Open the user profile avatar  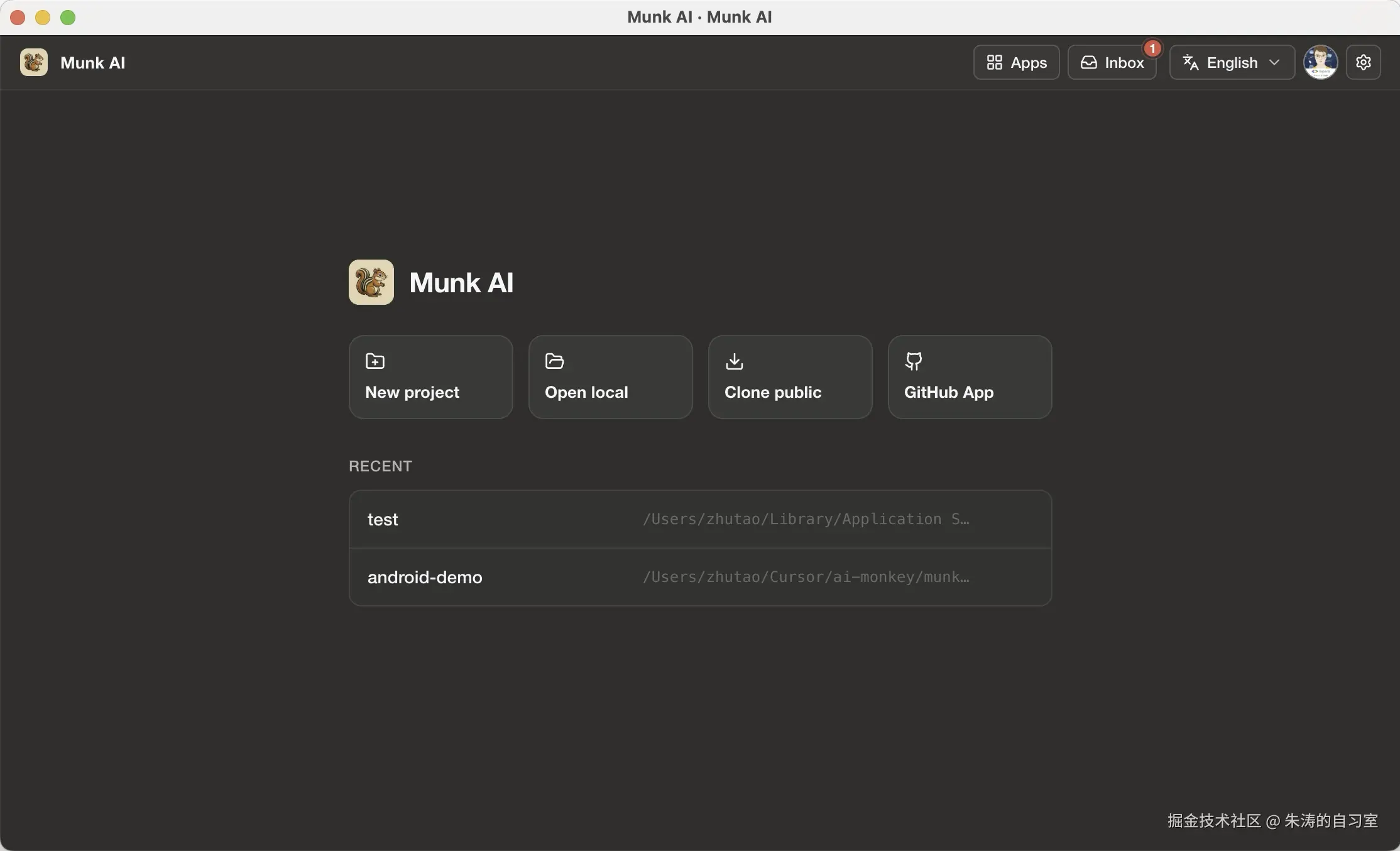1320,62
